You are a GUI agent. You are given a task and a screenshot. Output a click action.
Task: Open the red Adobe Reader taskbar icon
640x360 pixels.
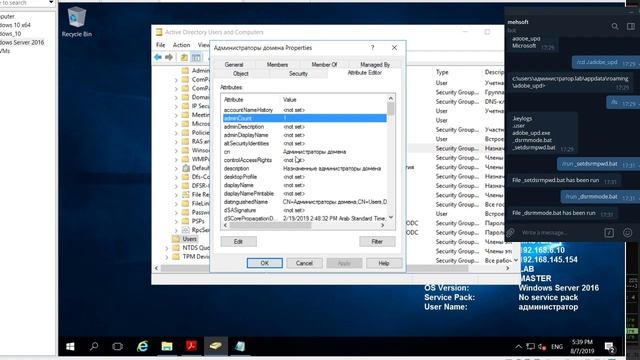click(191, 347)
